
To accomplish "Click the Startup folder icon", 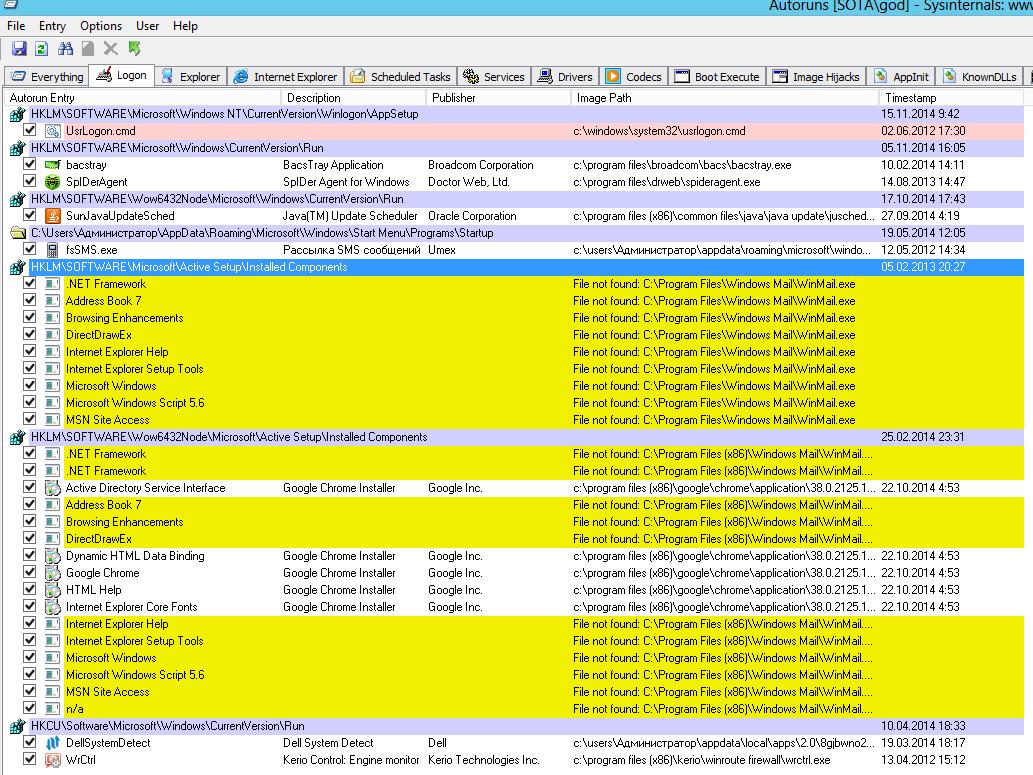I will [x=18, y=233].
